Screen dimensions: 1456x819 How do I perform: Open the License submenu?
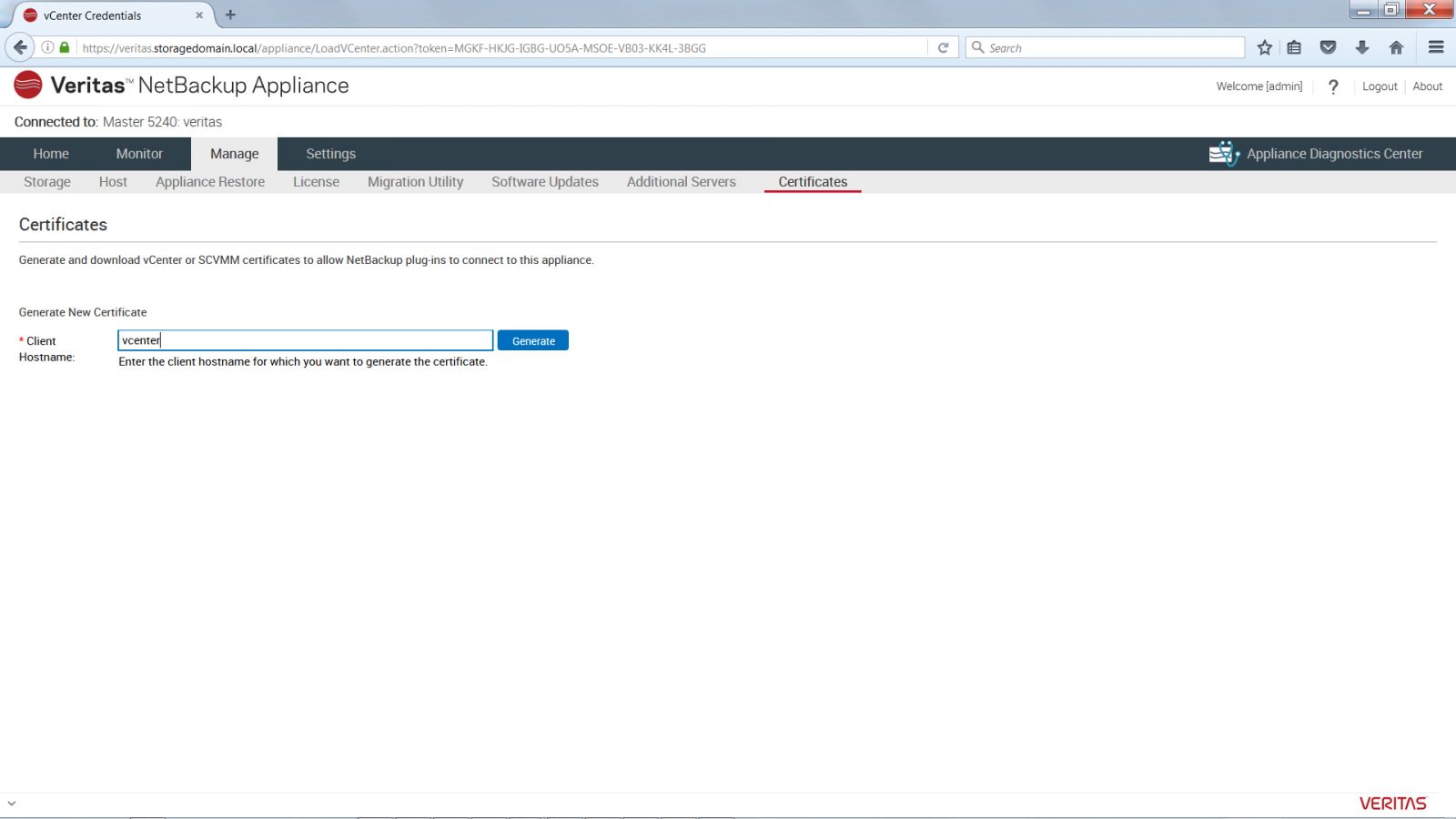[316, 182]
